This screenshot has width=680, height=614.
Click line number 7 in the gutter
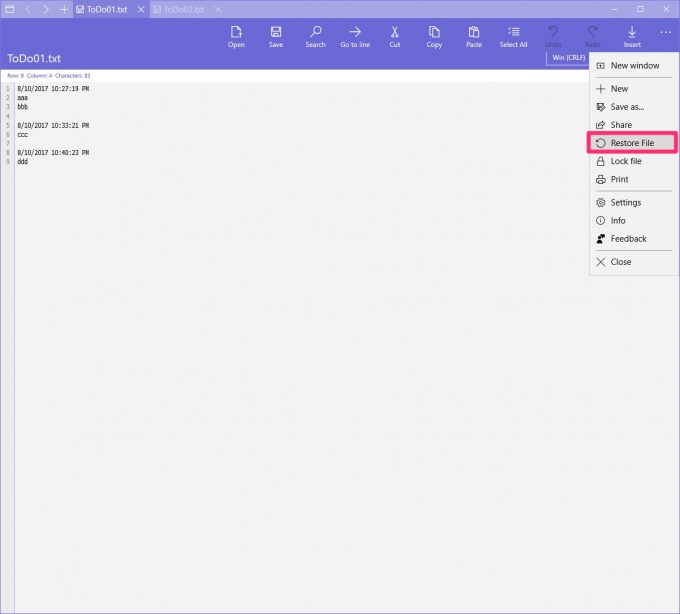point(7,144)
